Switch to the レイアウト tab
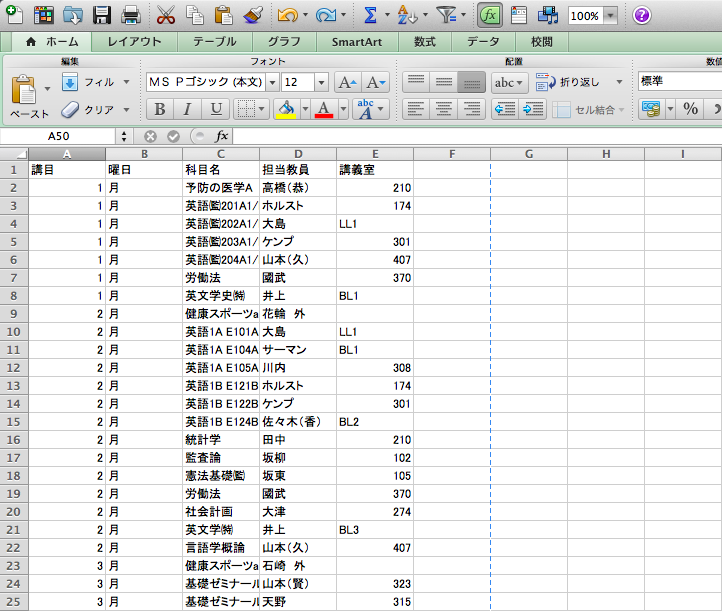Image resolution: width=722 pixels, height=611 pixels. (x=134, y=42)
